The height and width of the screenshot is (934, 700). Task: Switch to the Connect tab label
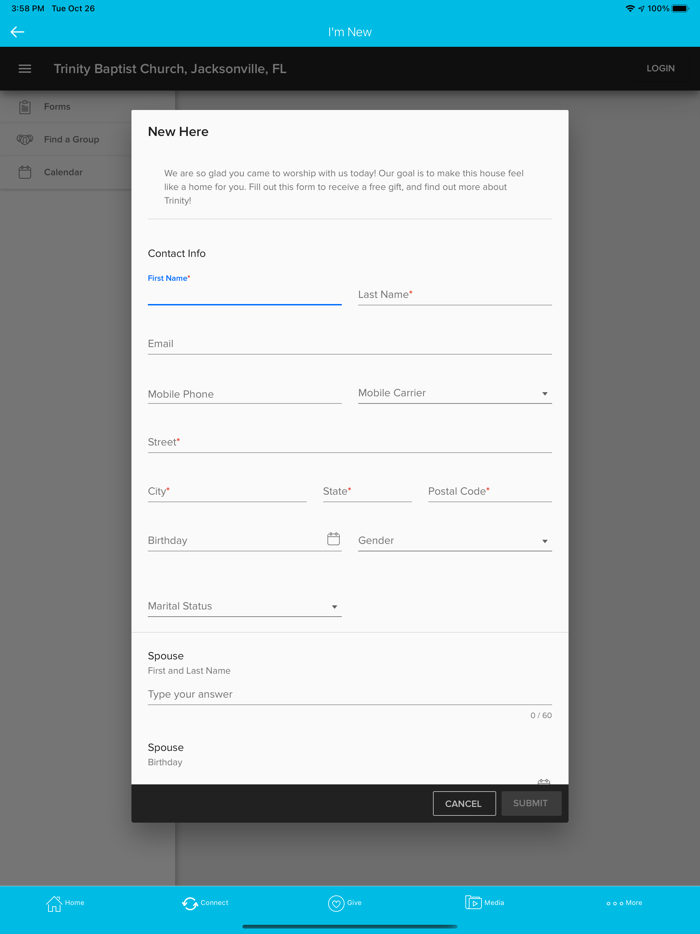pos(214,902)
